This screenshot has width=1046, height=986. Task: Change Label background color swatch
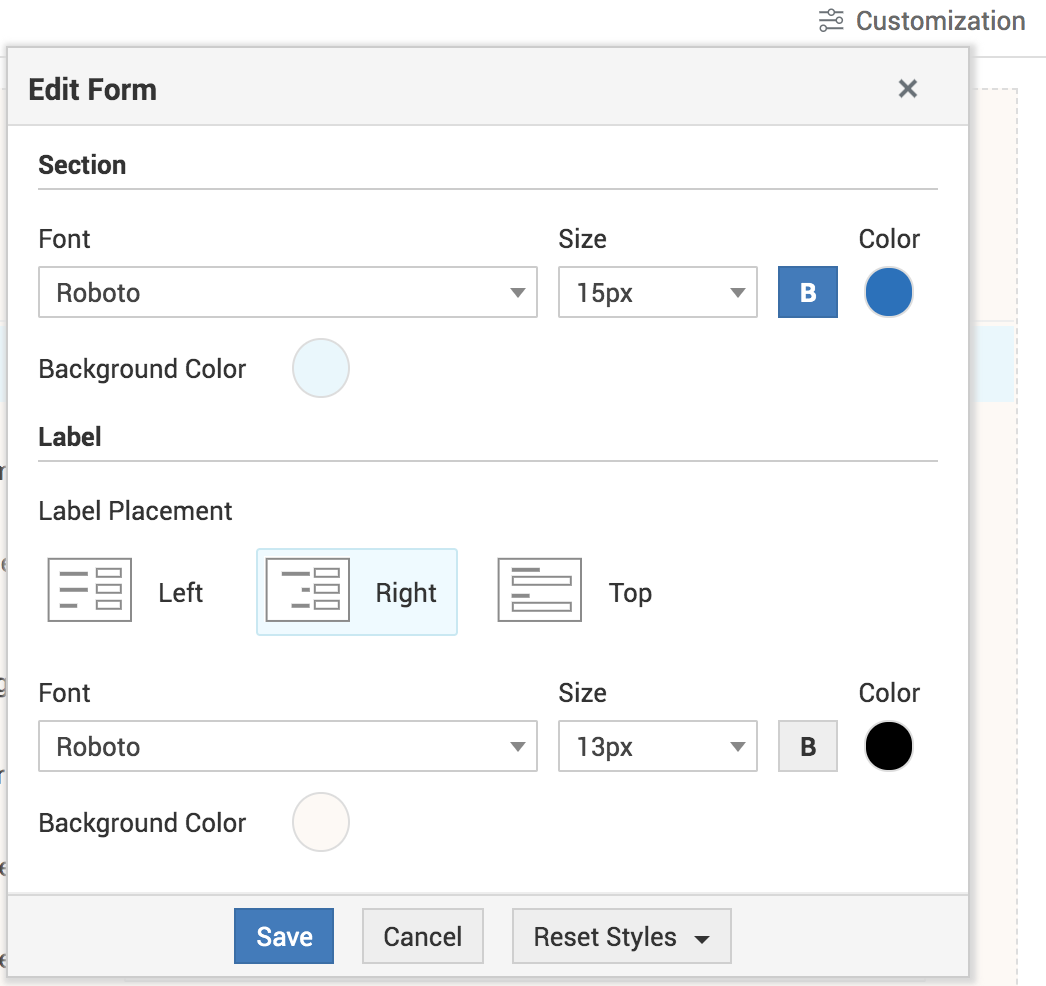click(x=321, y=822)
